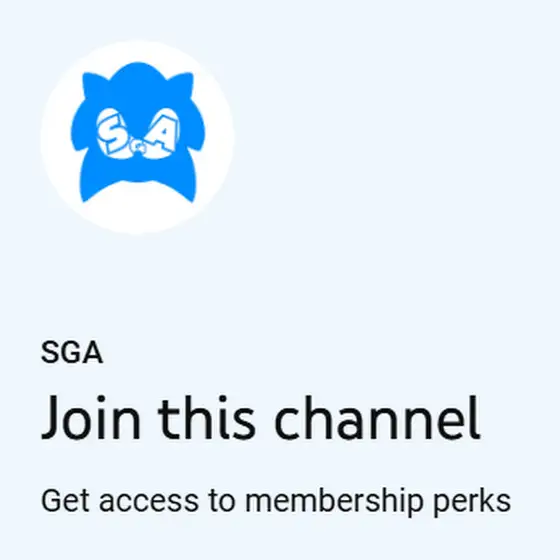Open the SGA channel avatar
This screenshot has width=560, height=560.
coord(138,138)
